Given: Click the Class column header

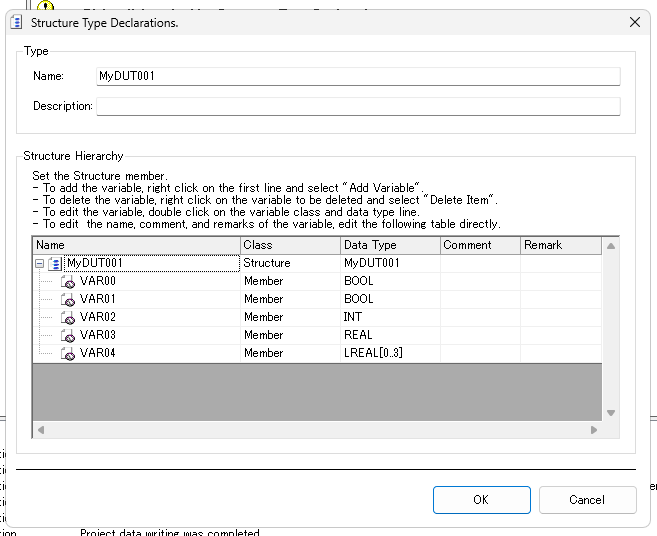Looking at the screenshot, I should (x=290, y=245).
